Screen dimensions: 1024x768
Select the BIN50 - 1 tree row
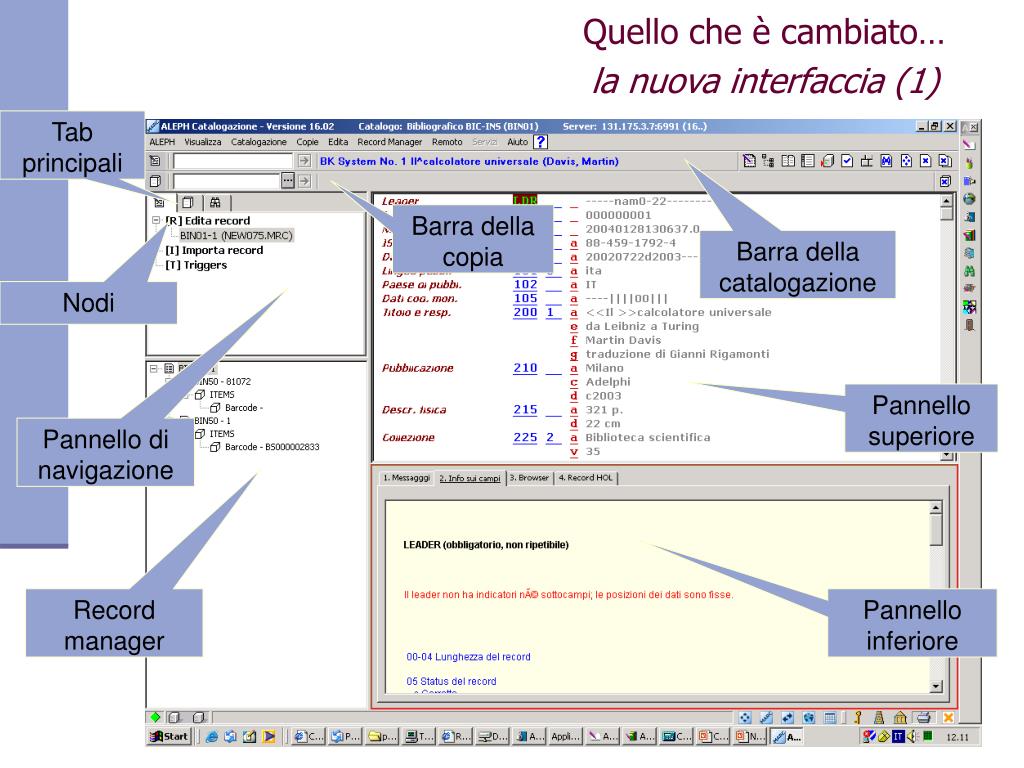coord(212,421)
